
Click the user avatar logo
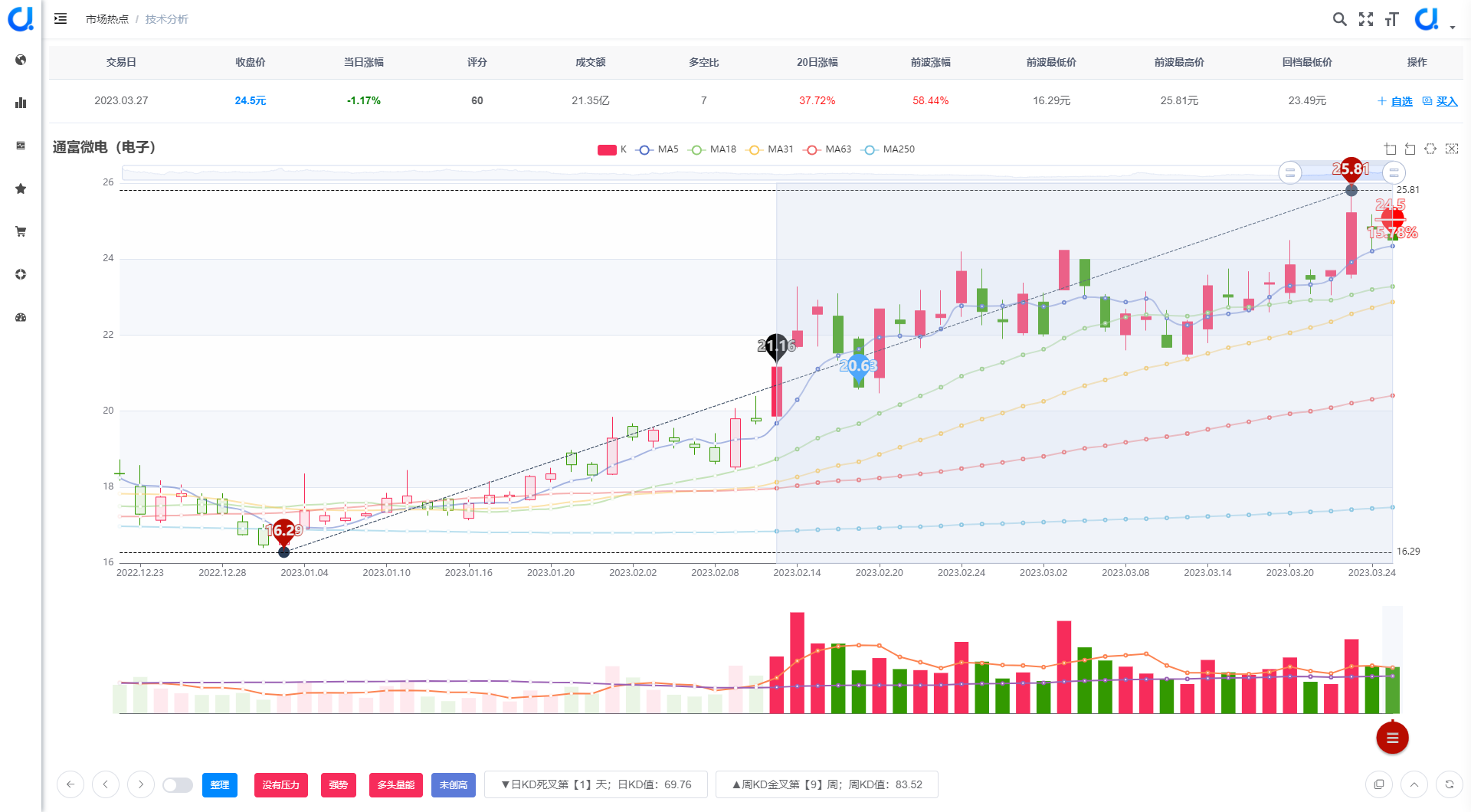(1427, 18)
